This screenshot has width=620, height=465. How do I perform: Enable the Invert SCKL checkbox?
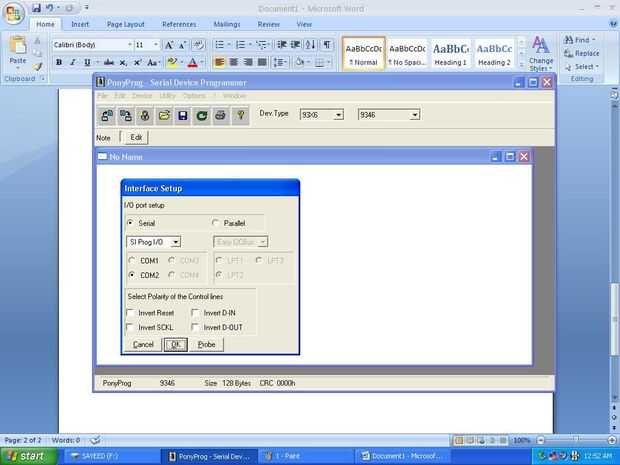coord(130,327)
